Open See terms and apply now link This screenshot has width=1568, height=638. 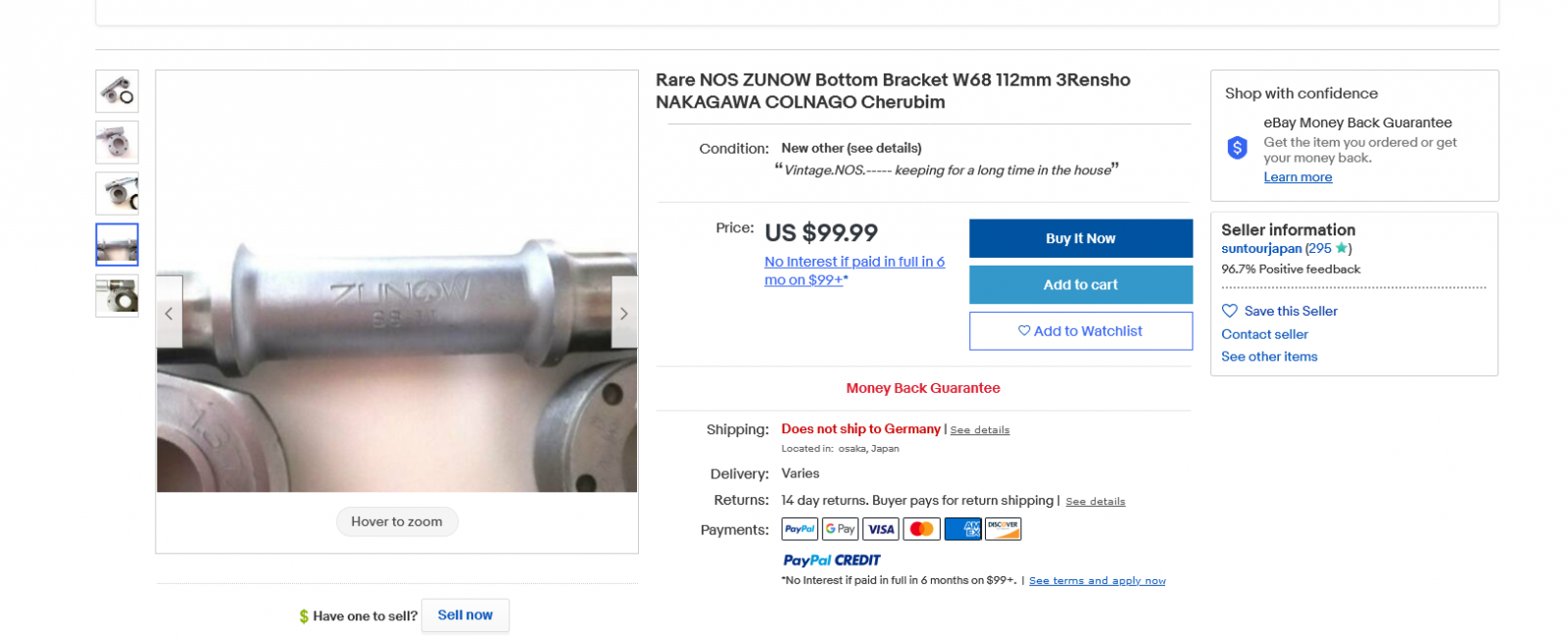(x=1097, y=581)
